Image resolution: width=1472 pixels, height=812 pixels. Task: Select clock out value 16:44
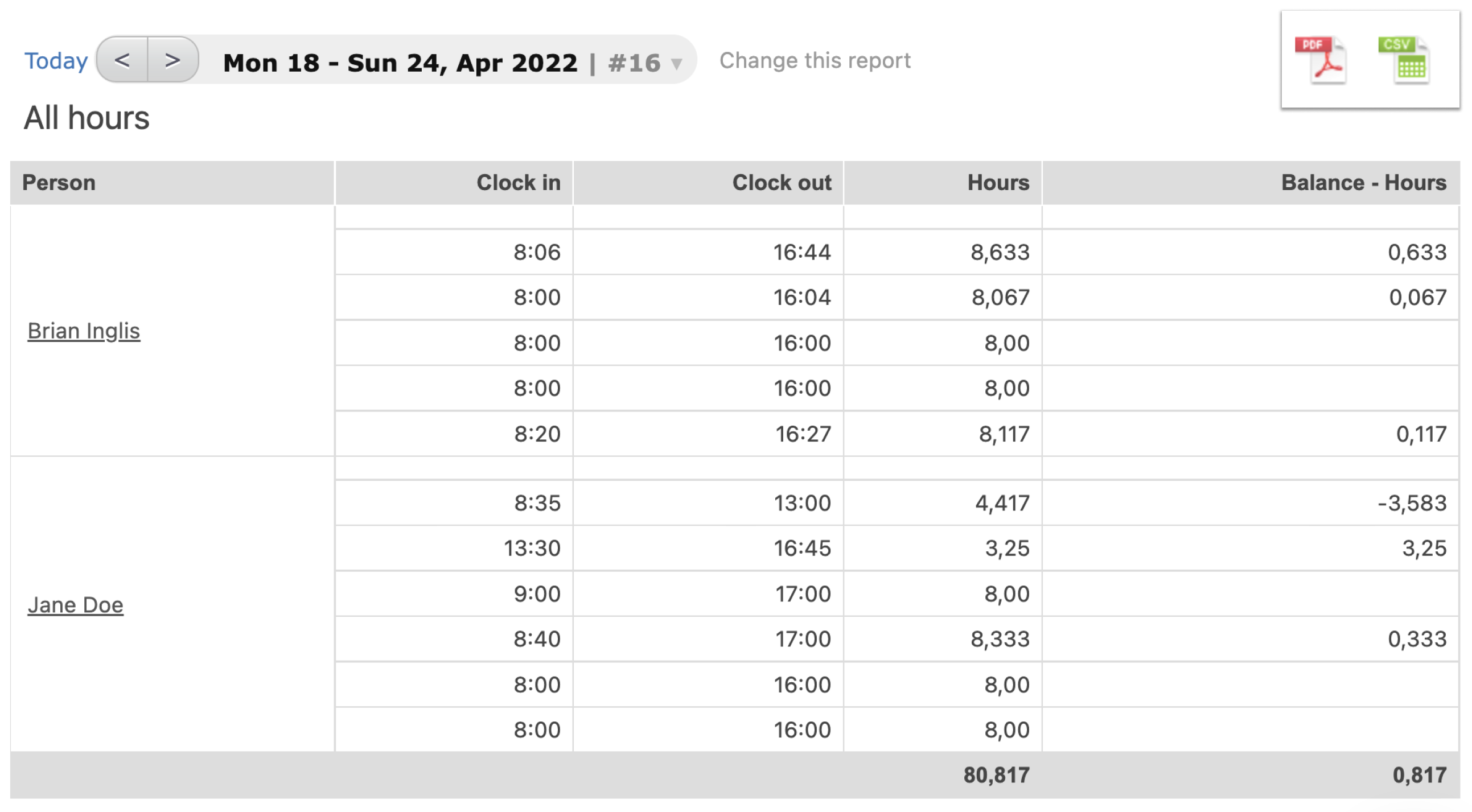[801, 252]
